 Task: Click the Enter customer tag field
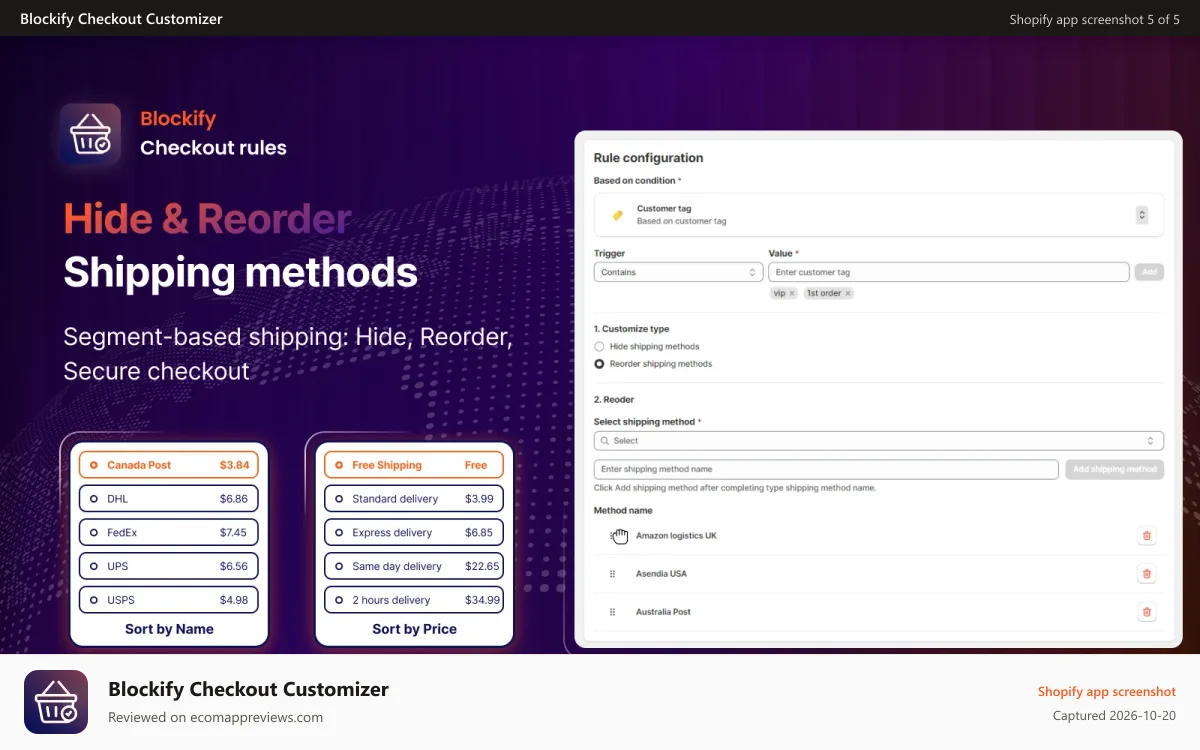click(949, 272)
